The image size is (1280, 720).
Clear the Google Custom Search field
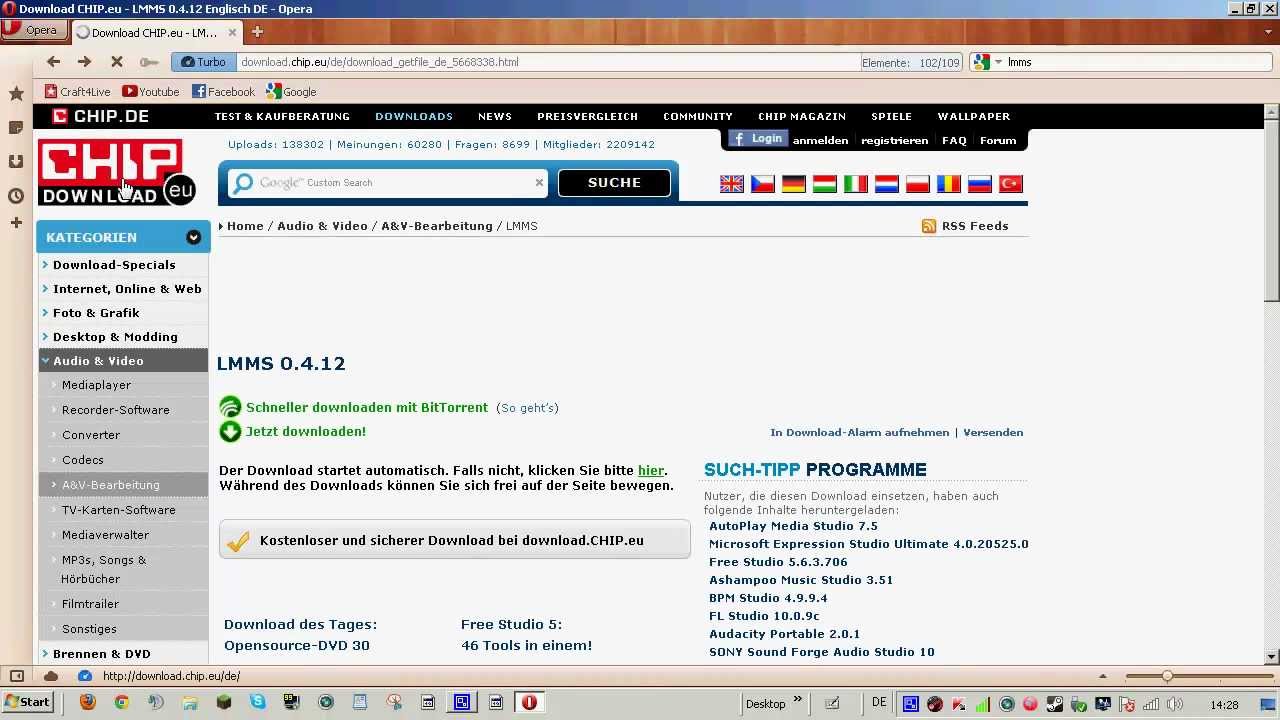pyautogui.click(x=539, y=183)
